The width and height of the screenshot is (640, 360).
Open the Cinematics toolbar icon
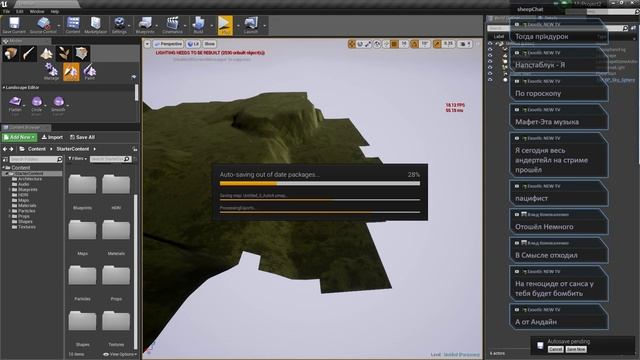(172, 25)
